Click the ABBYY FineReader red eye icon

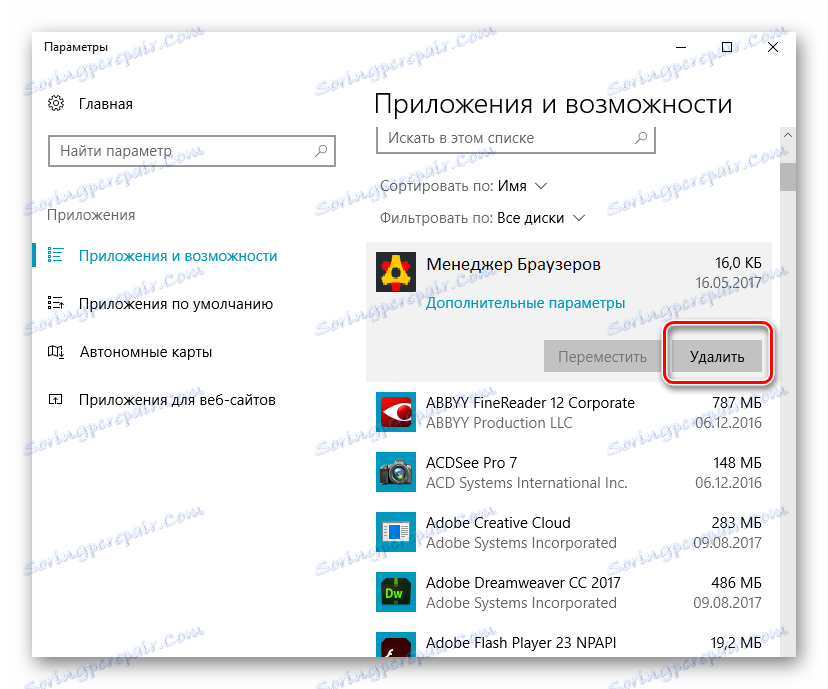[x=396, y=412]
